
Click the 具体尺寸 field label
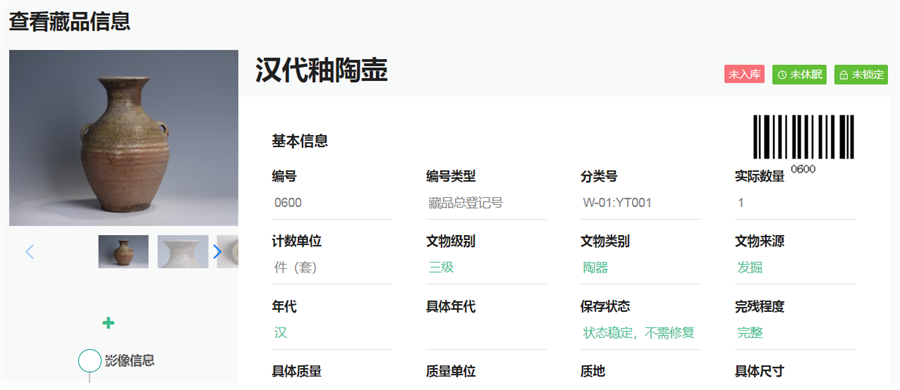click(759, 372)
